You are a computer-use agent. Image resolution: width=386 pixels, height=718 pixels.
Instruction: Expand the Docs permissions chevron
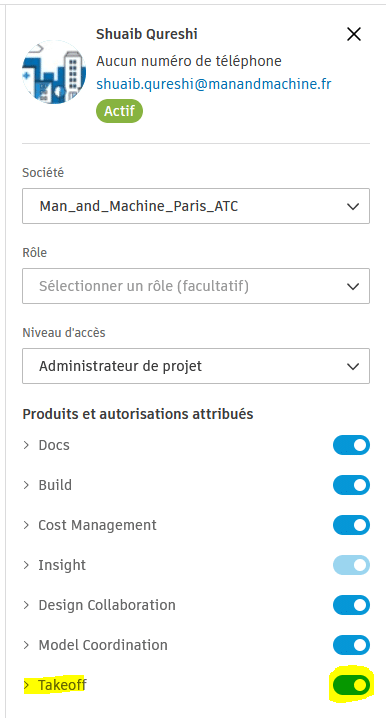(26, 445)
